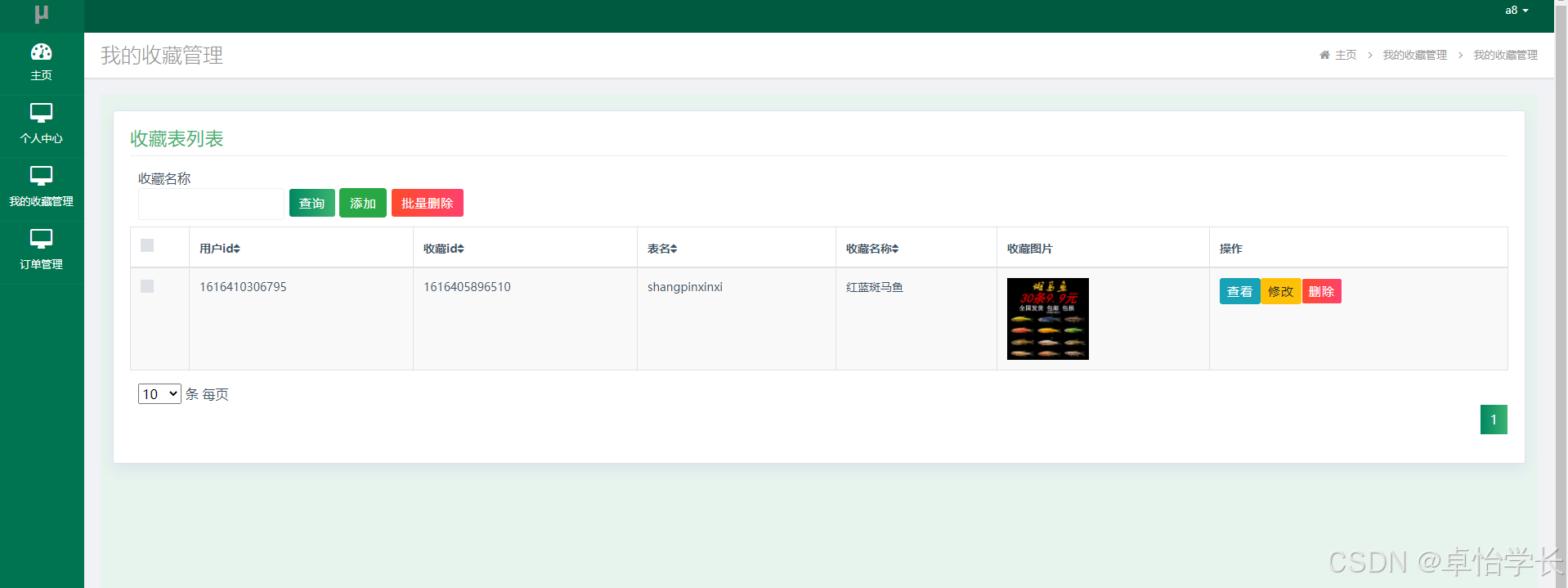Click the red 批量删除 button
Viewport: 1568px width, 588px height.
pyautogui.click(x=427, y=204)
